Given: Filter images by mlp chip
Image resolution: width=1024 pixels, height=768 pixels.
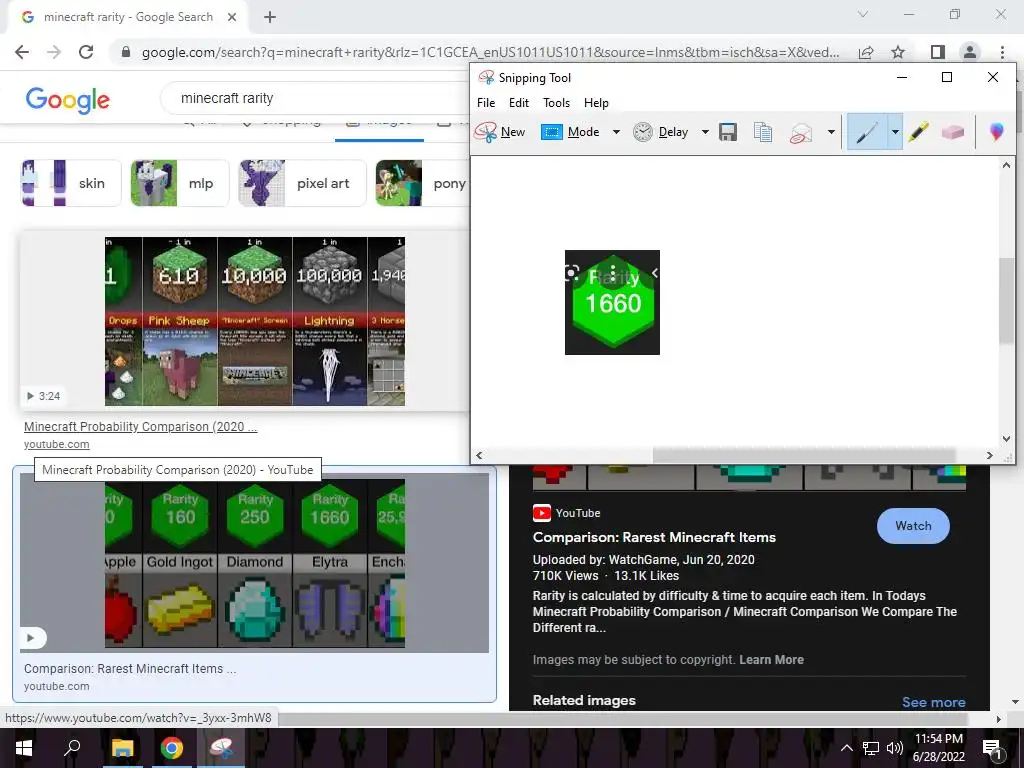Looking at the screenshot, I should 180,184.
